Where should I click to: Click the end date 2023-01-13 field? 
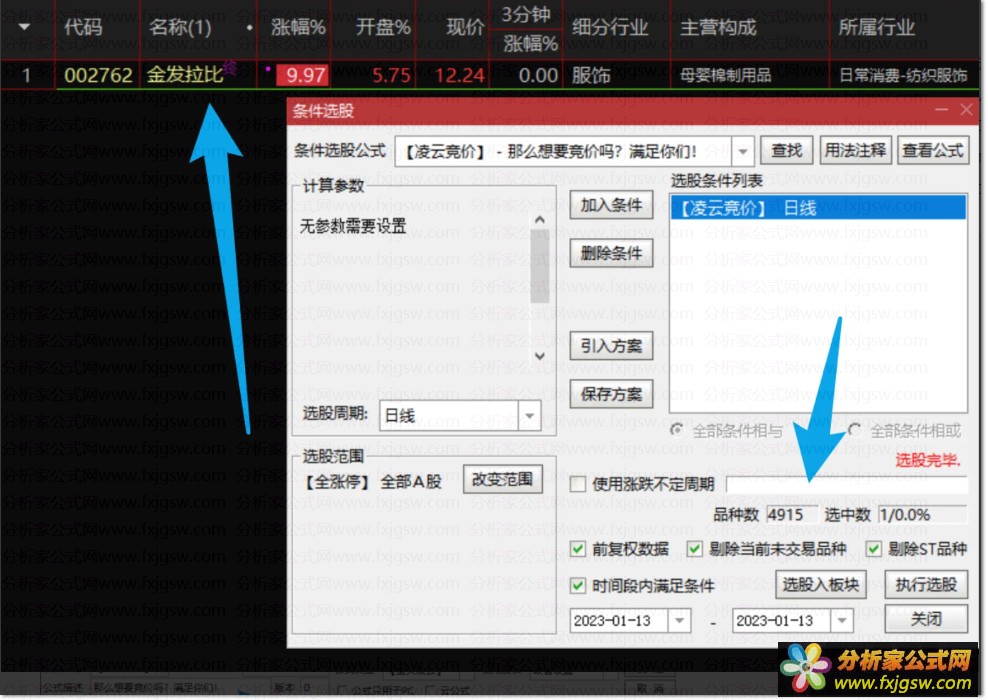(x=782, y=621)
